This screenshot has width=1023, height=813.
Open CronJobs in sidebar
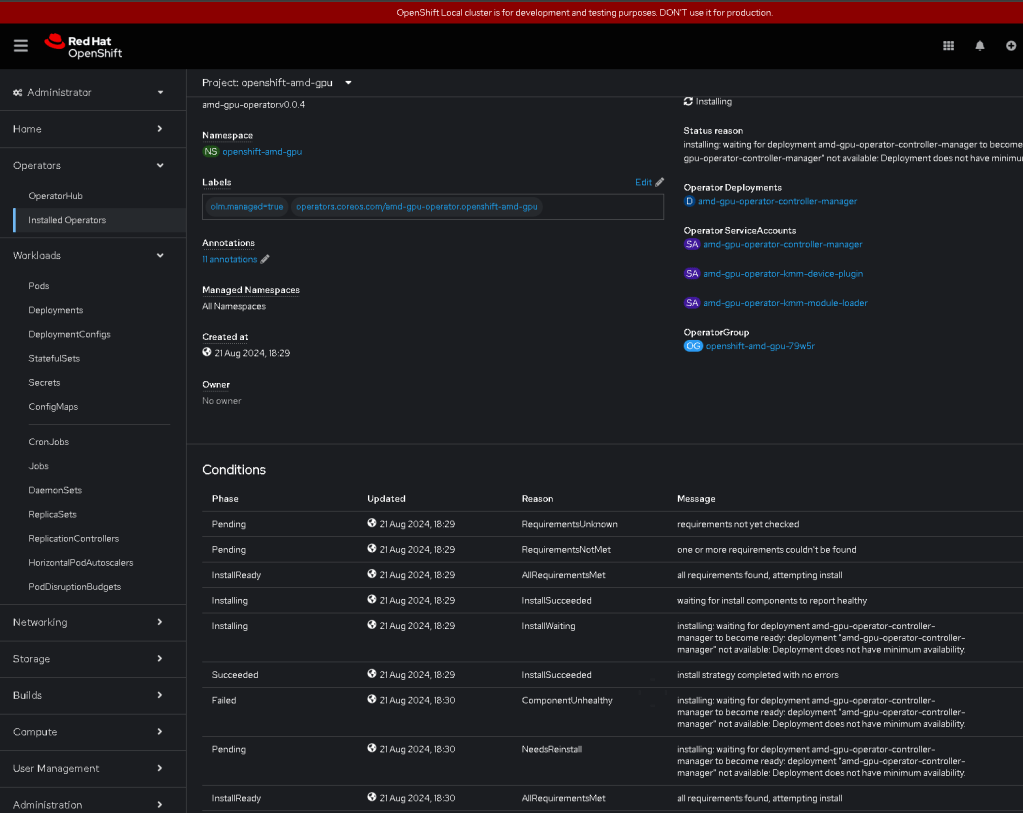tap(49, 442)
